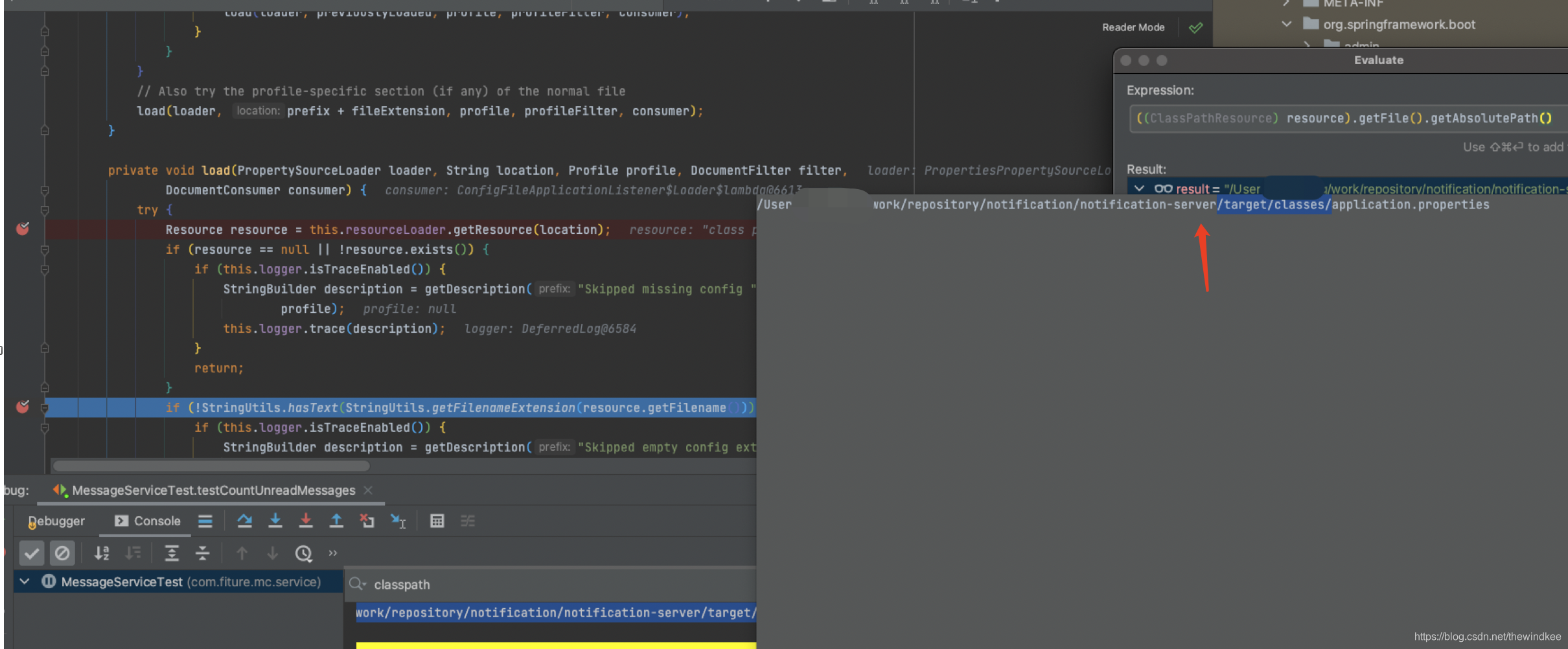This screenshot has width=1568, height=649.
Task: Click the location parameter hint in load call
Action: coord(258,111)
